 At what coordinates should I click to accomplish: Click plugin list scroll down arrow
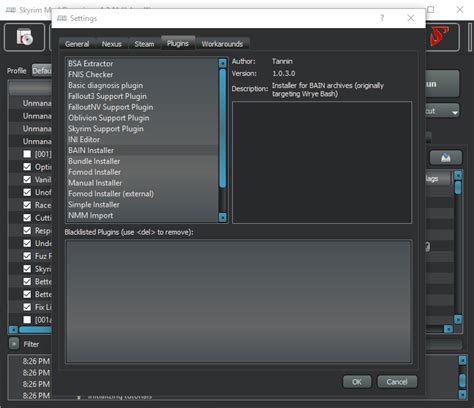(223, 217)
